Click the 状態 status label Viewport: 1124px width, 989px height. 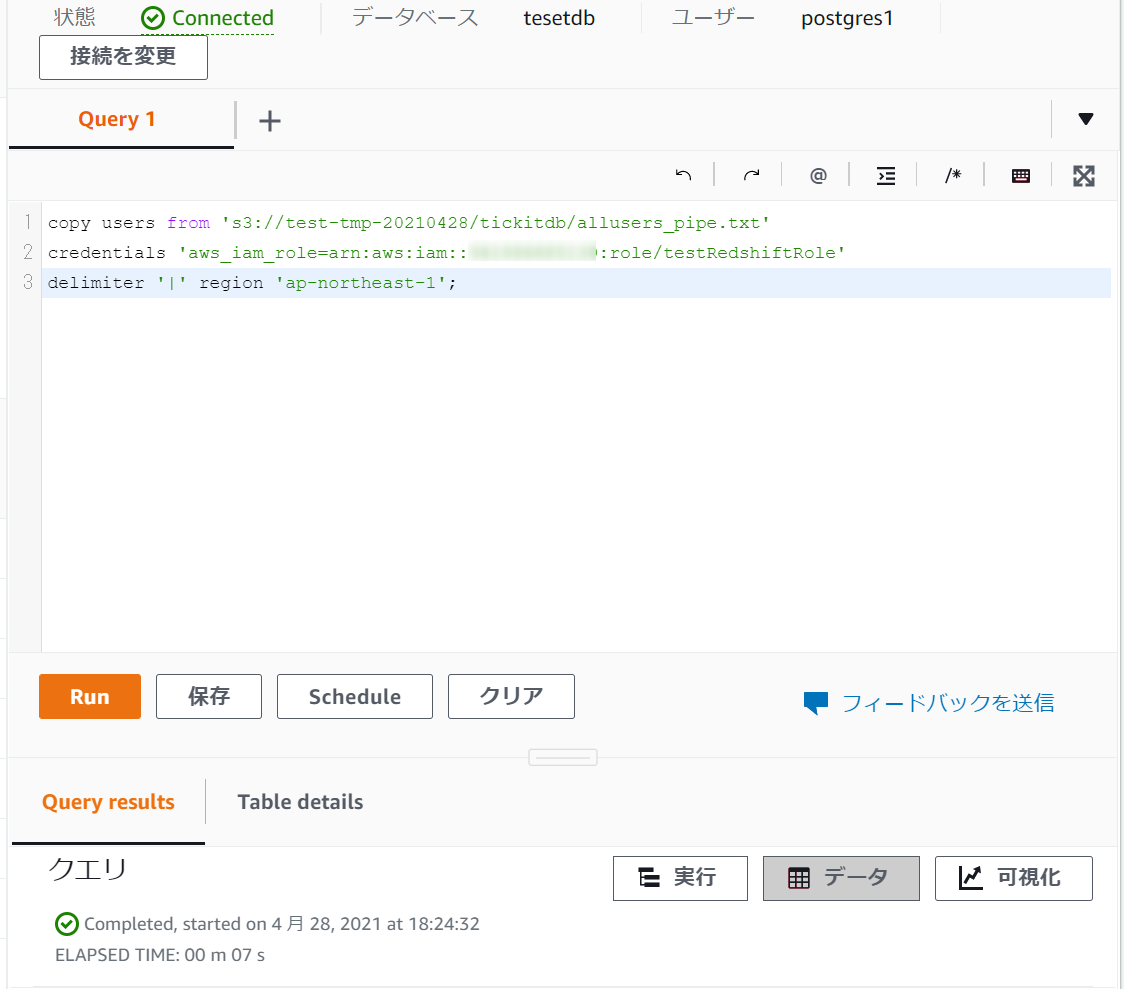pos(74,17)
